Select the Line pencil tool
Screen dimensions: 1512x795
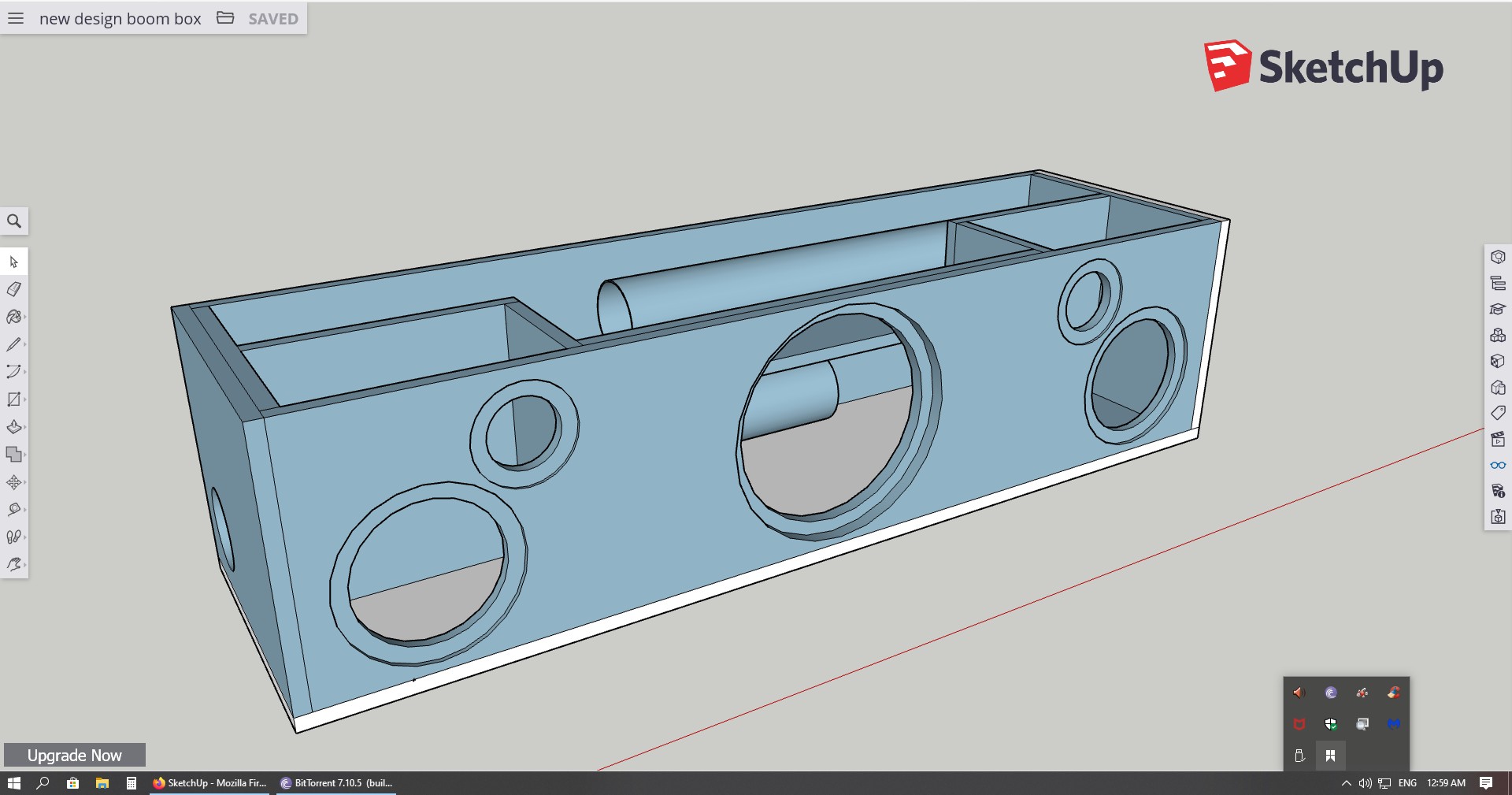pos(14,344)
